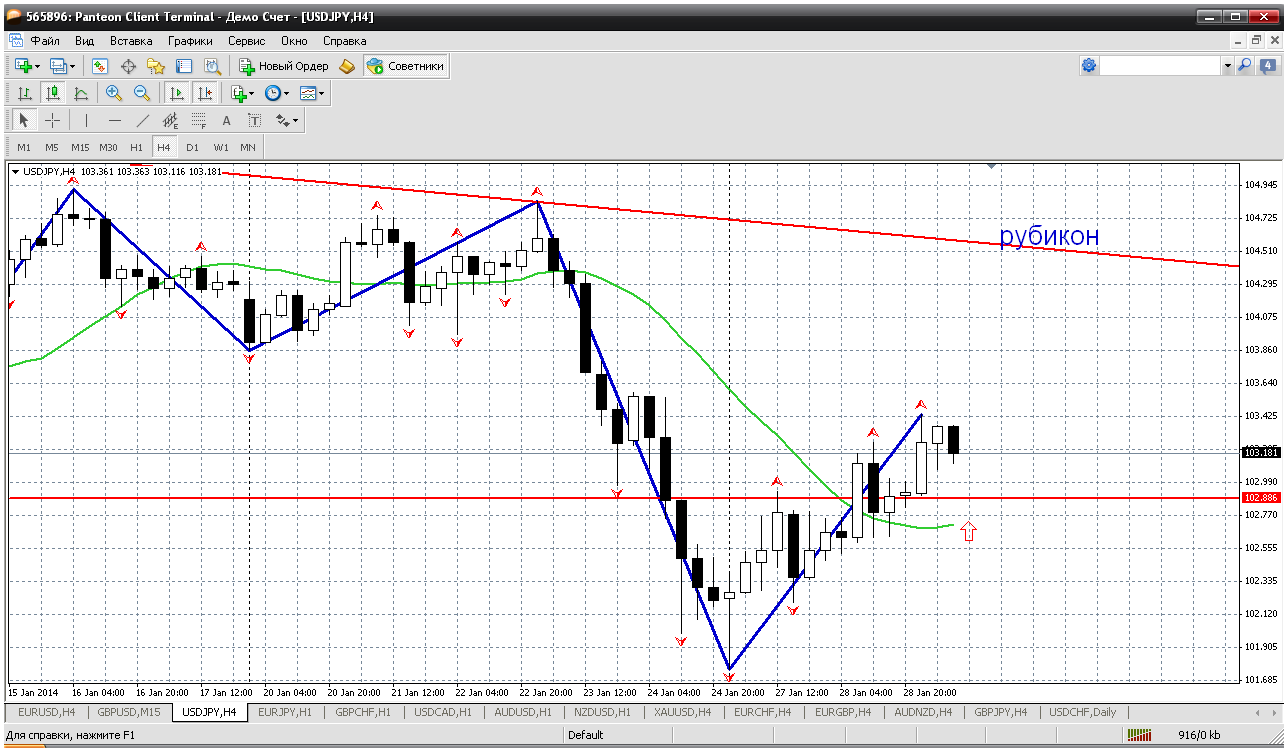Screen dimensions: 1288x748
Task: Click the Новый Ордер button
Action: point(284,66)
